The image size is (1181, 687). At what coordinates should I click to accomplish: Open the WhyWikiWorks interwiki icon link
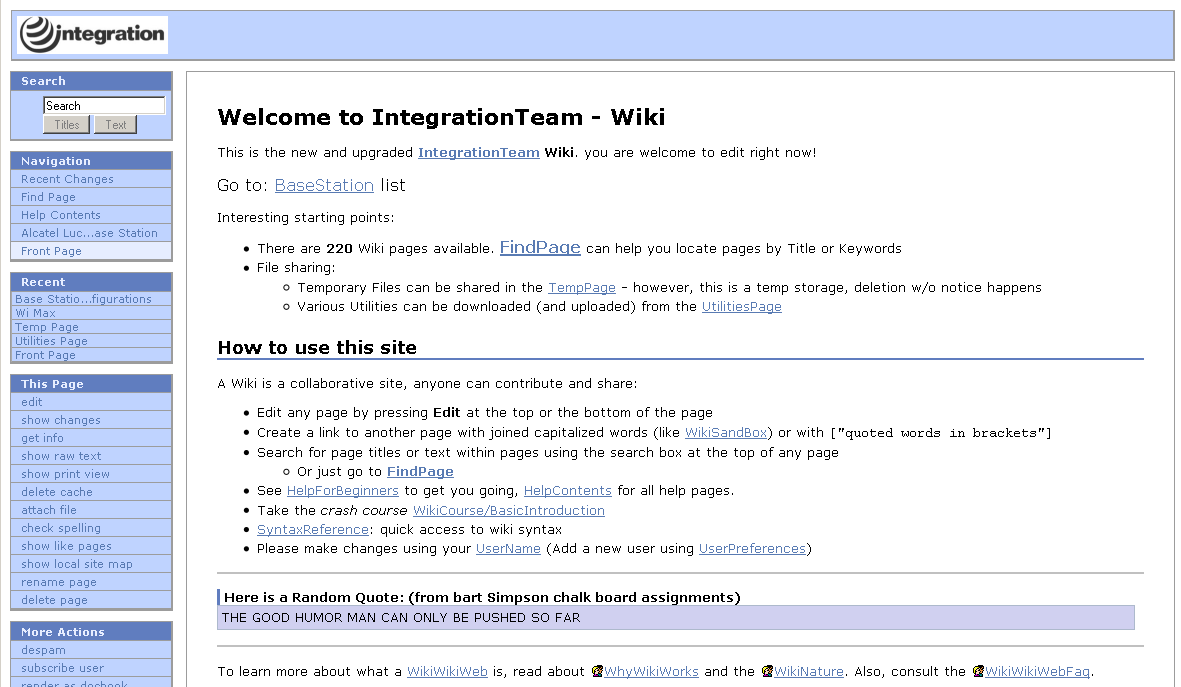pyautogui.click(x=597, y=671)
